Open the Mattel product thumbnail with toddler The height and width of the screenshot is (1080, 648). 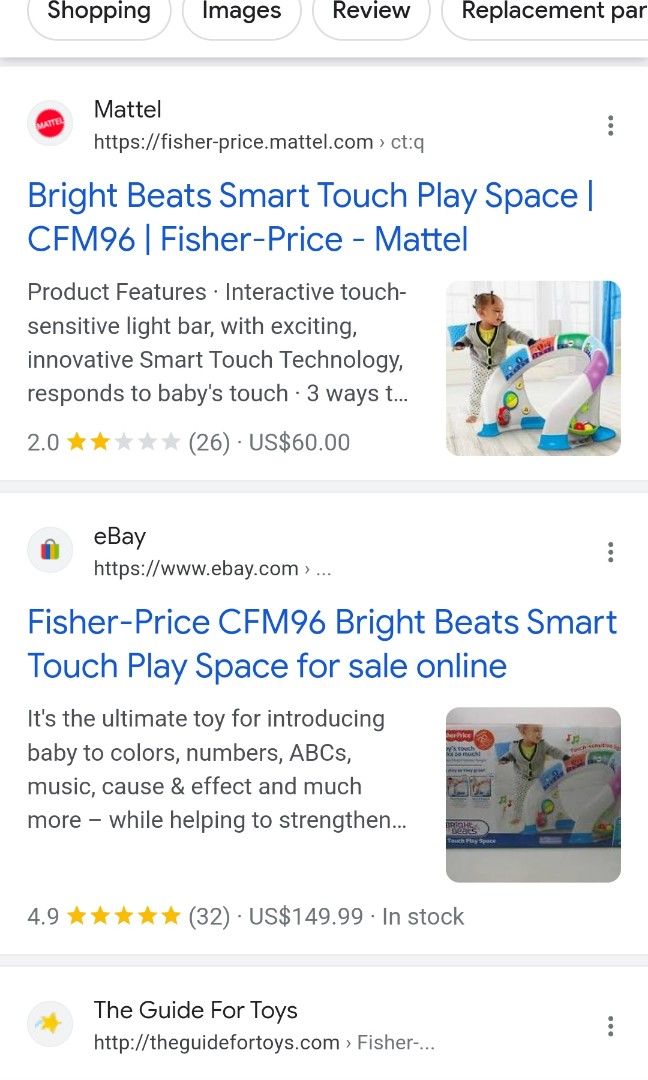coord(534,368)
